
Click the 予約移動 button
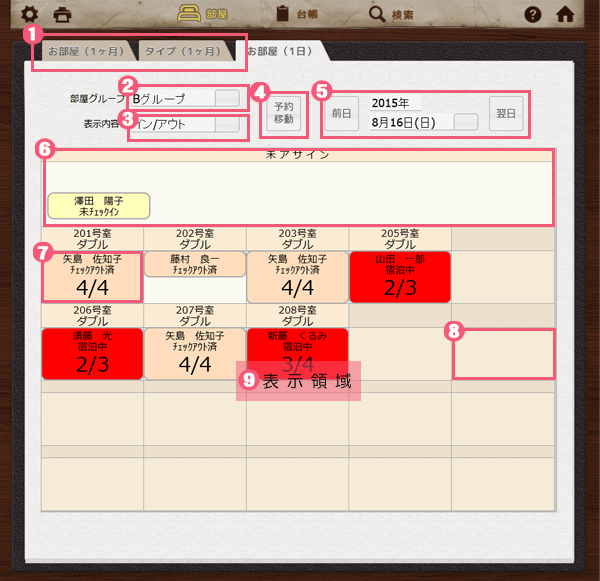pos(284,113)
